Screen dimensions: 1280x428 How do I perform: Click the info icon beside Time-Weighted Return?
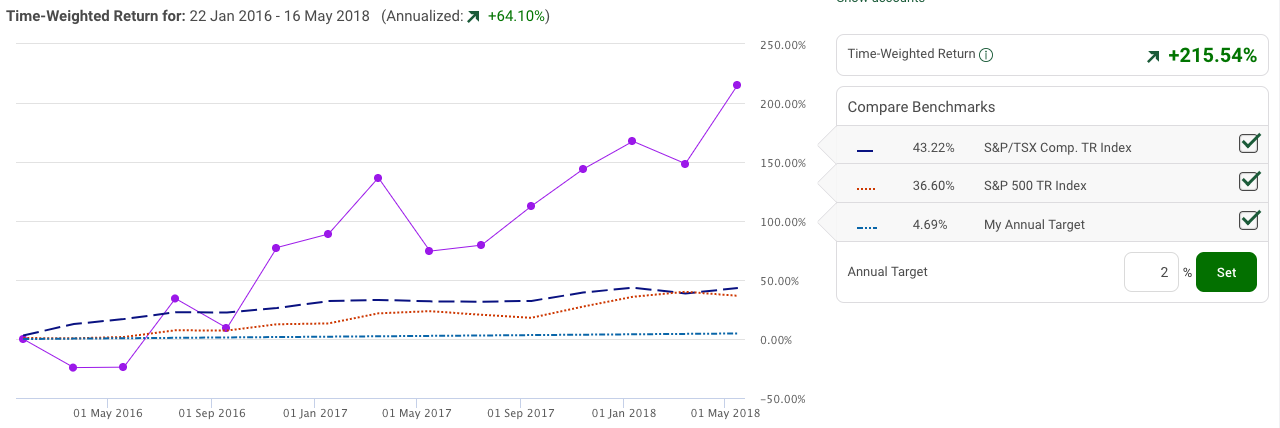986,55
